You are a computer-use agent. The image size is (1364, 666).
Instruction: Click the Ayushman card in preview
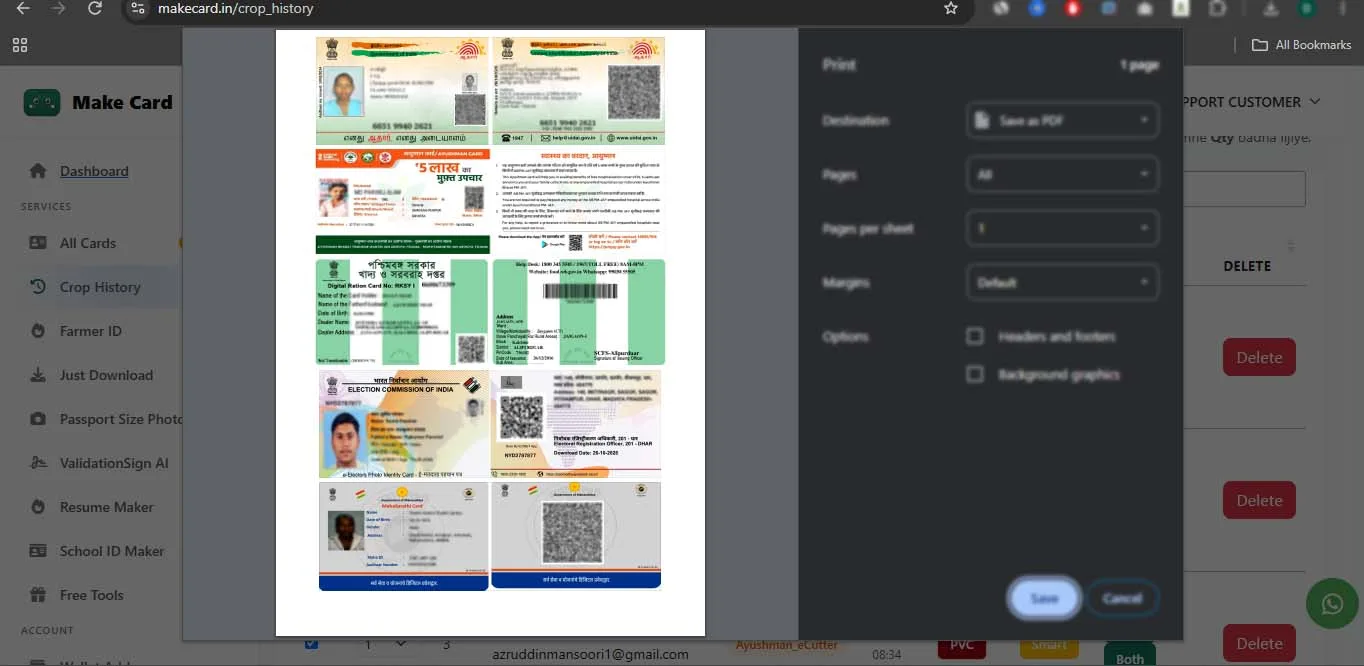pos(403,201)
